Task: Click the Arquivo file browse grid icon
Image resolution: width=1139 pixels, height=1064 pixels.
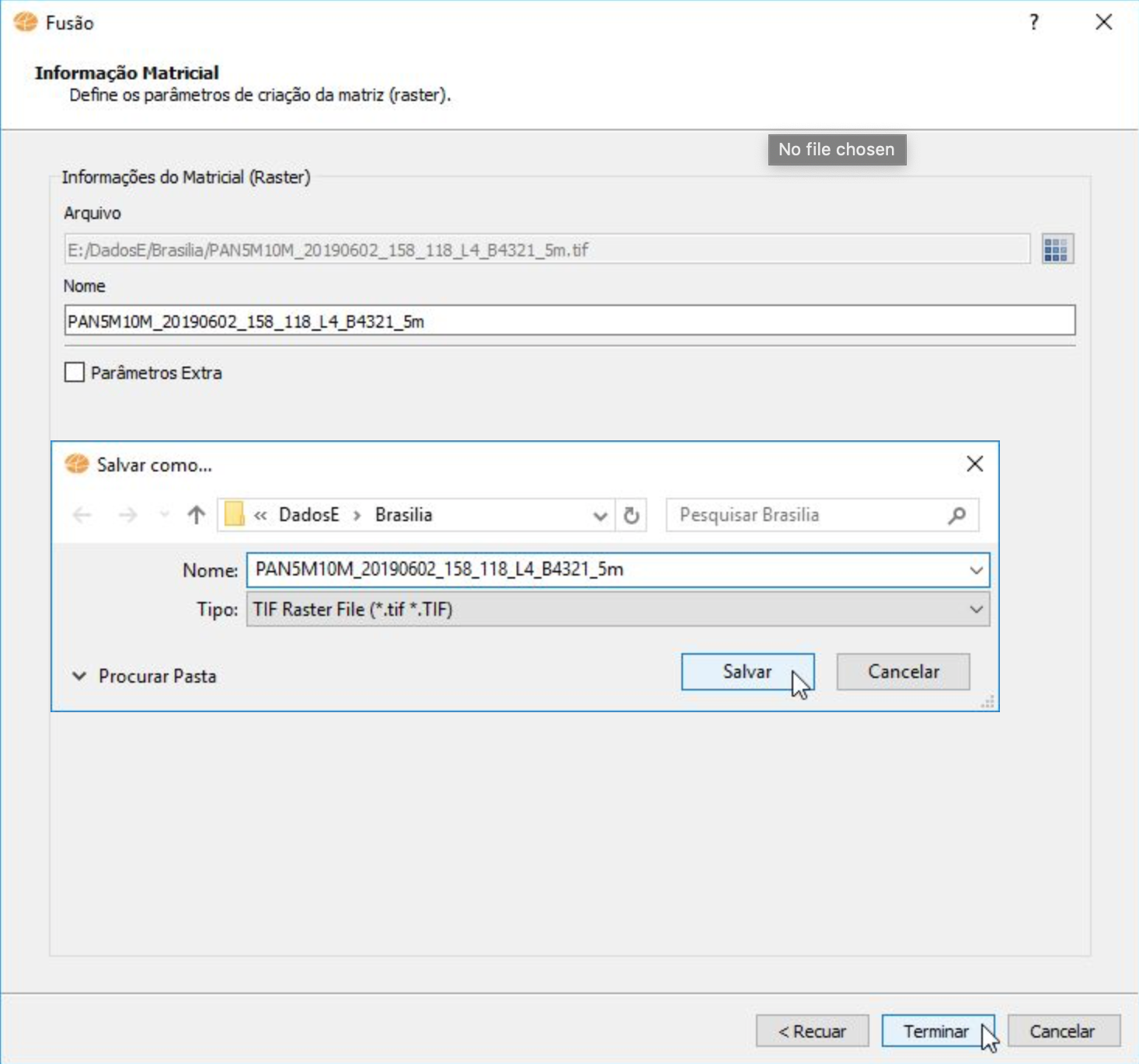Action: click(x=1056, y=249)
